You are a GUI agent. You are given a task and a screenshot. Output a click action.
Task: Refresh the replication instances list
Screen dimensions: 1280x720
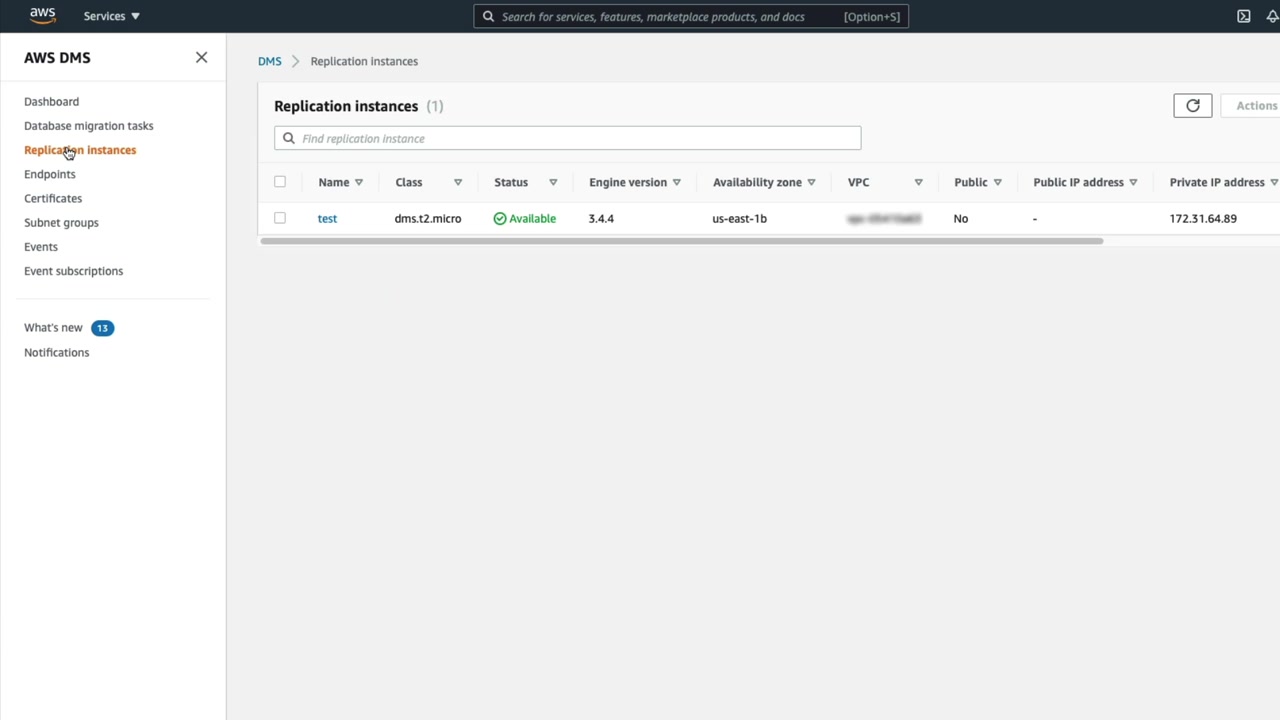[x=1192, y=106]
